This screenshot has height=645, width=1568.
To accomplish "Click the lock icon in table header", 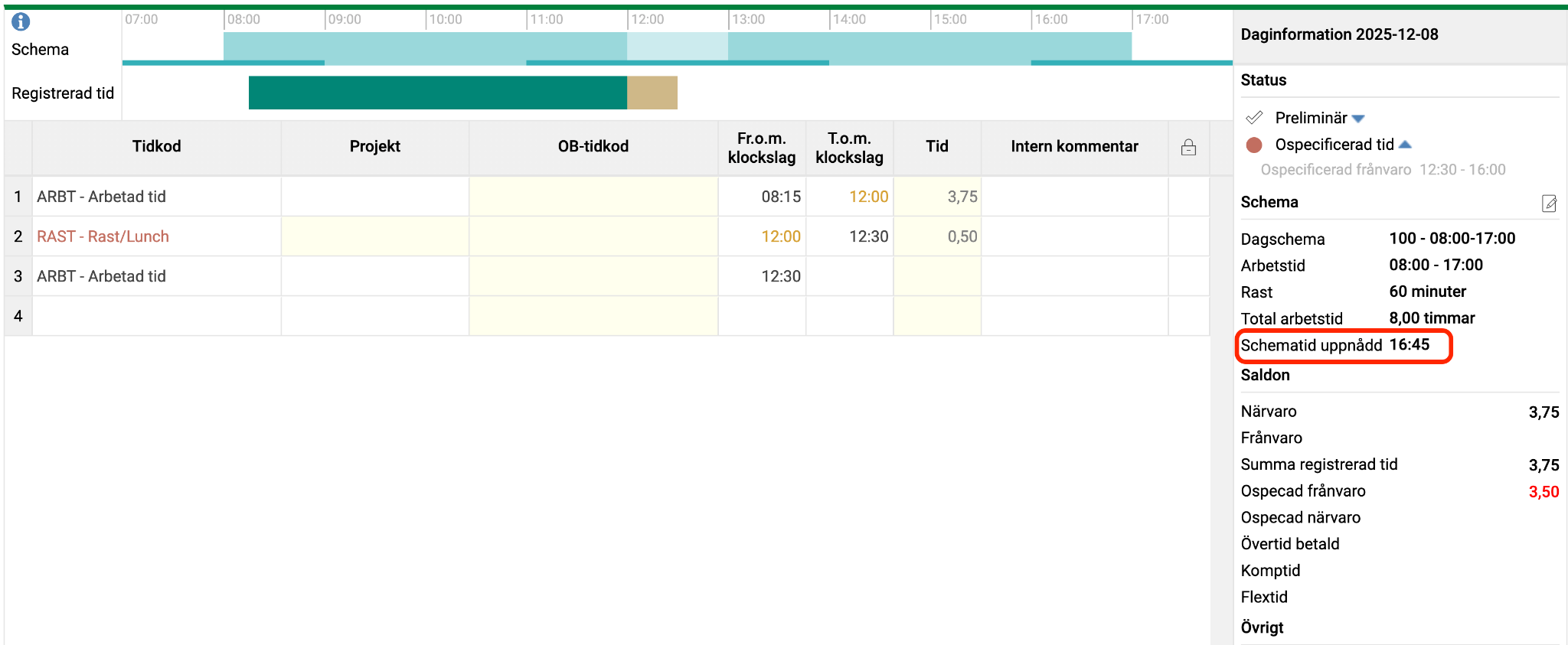I will 1188,147.
